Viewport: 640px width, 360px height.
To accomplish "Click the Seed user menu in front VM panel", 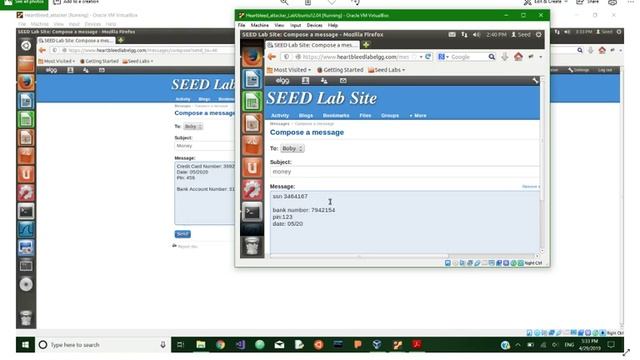I will pyautogui.click(x=521, y=35).
